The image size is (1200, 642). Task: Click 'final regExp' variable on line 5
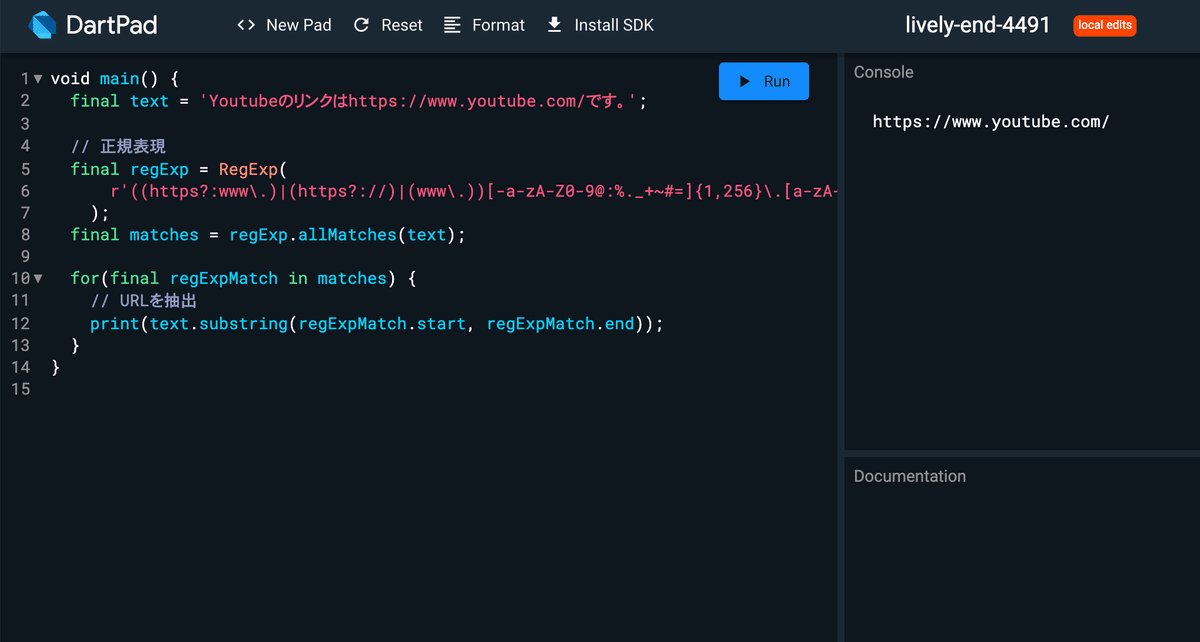point(130,169)
